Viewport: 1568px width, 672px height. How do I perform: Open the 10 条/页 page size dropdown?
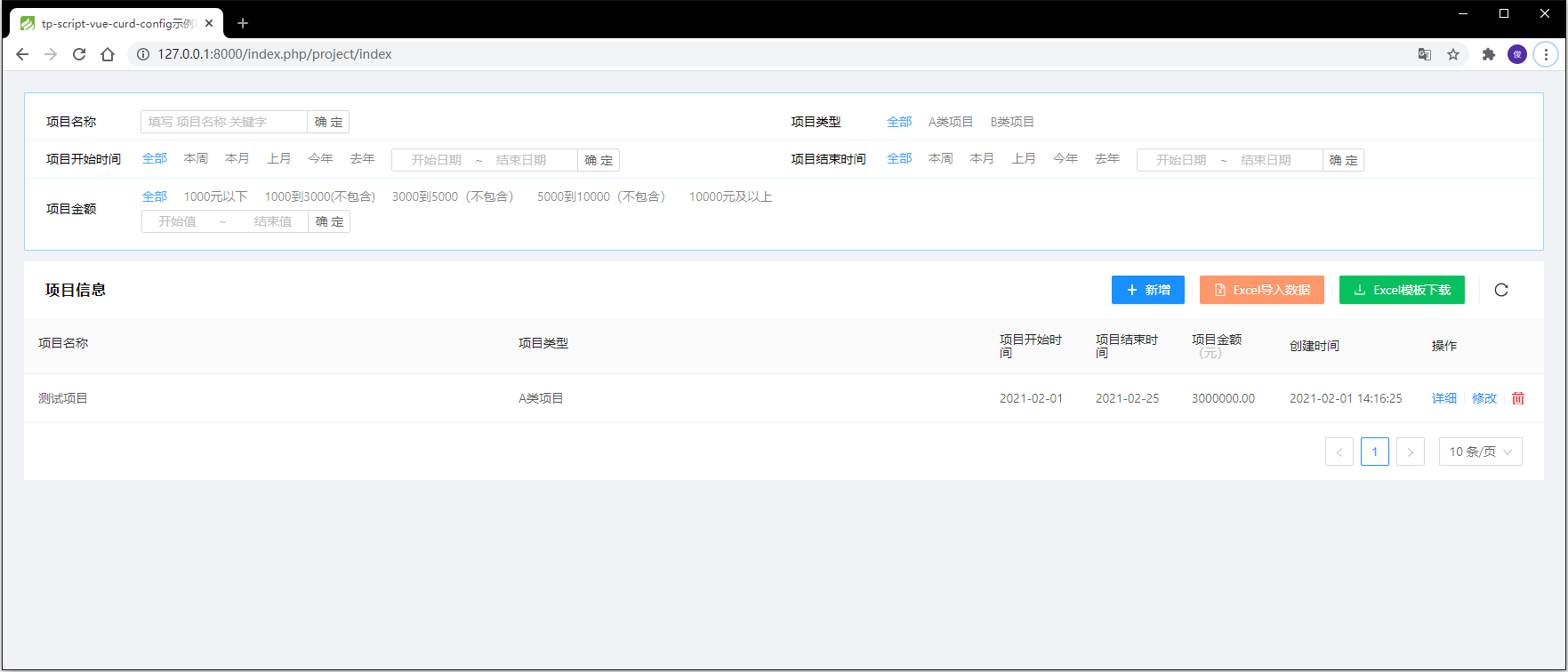[x=1481, y=452]
